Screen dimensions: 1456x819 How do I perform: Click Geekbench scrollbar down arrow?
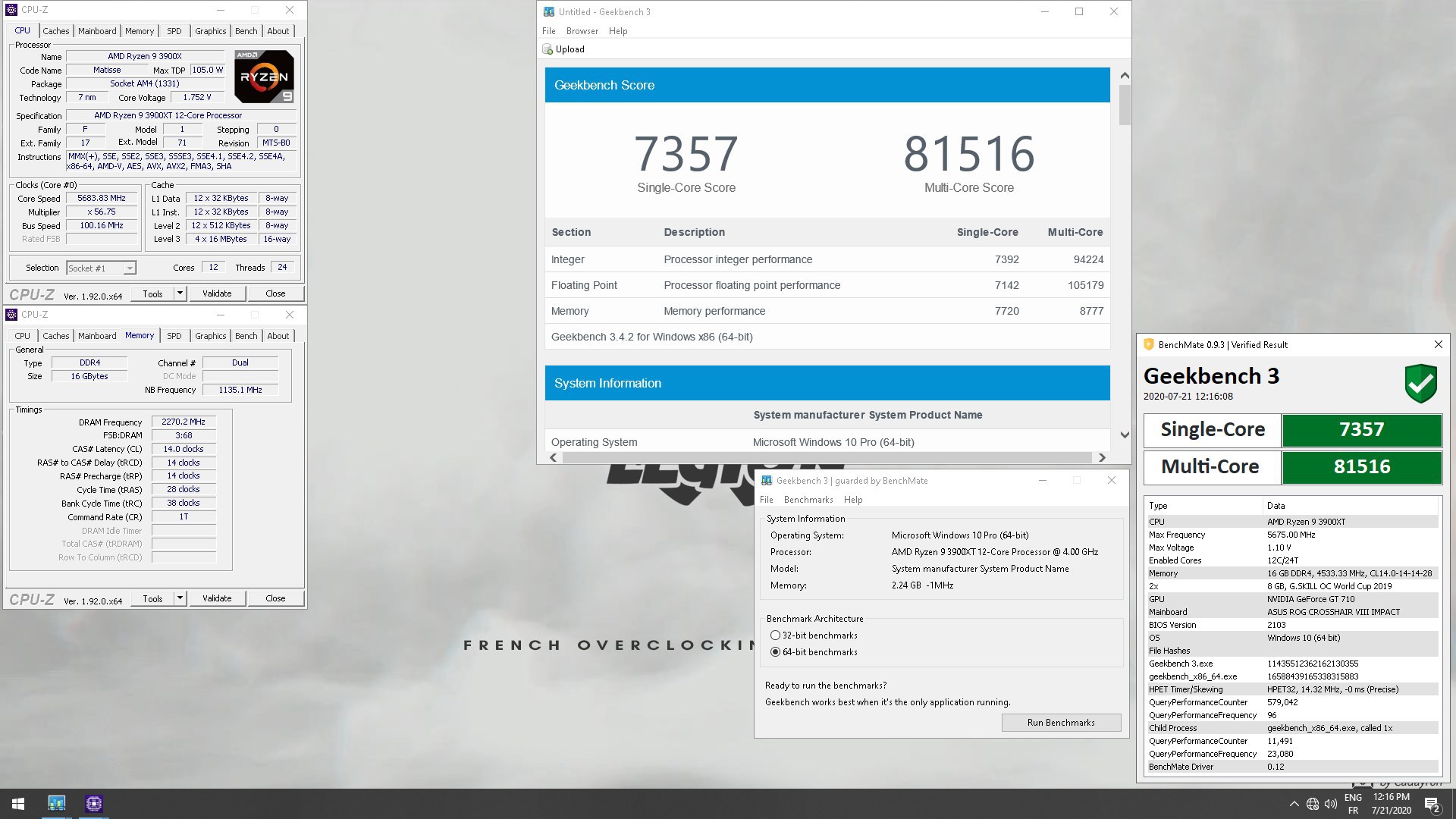click(x=1125, y=435)
